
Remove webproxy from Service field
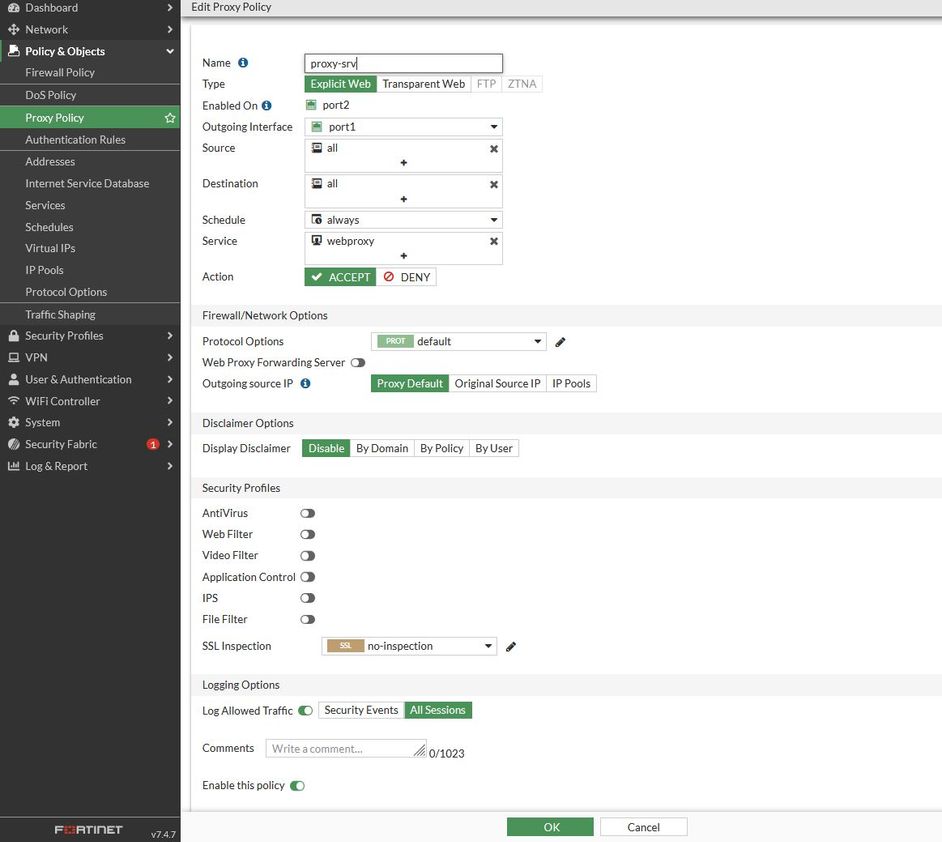coord(494,241)
